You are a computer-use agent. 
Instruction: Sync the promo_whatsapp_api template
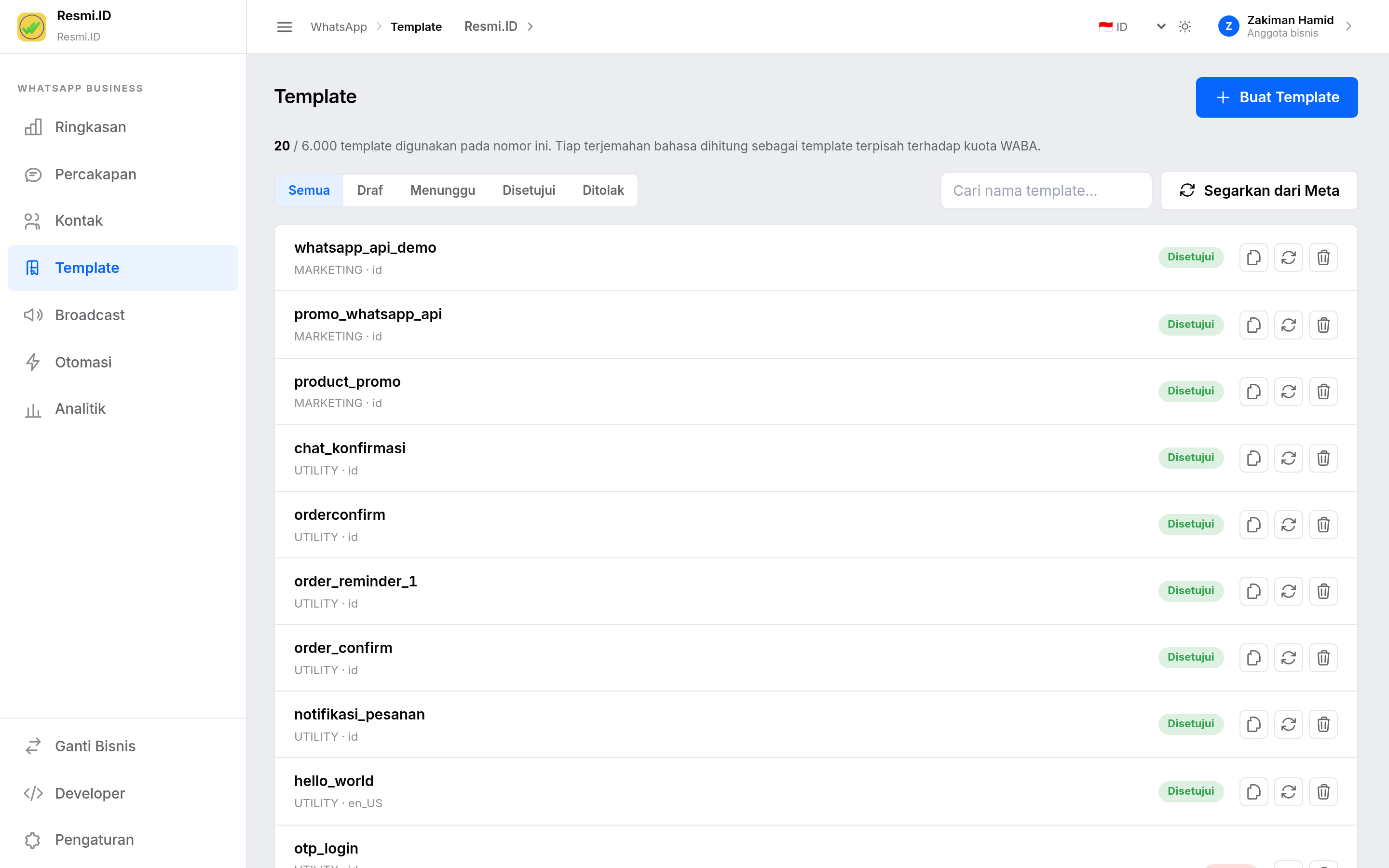pyautogui.click(x=1289, y=325)
